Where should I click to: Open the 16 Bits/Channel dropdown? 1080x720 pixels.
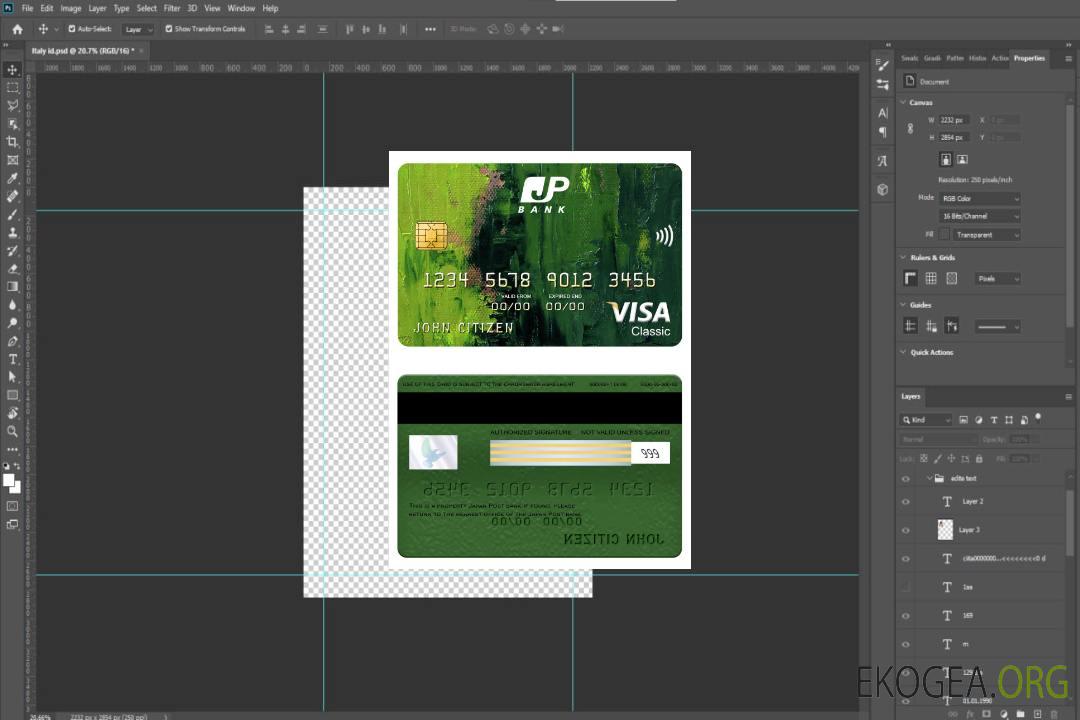pos(980,216)
